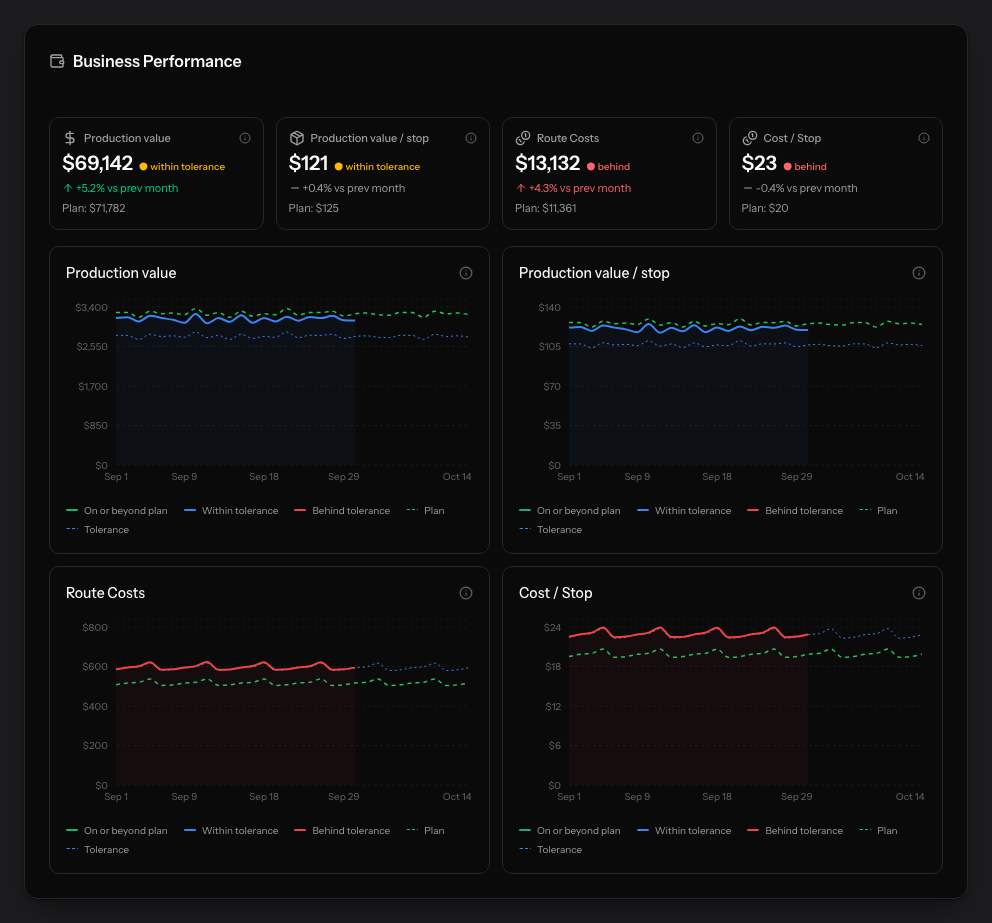Toggle Behind tolerance in Route Costs legend
This screenshot has width=992, height=923.
(342, 831)
